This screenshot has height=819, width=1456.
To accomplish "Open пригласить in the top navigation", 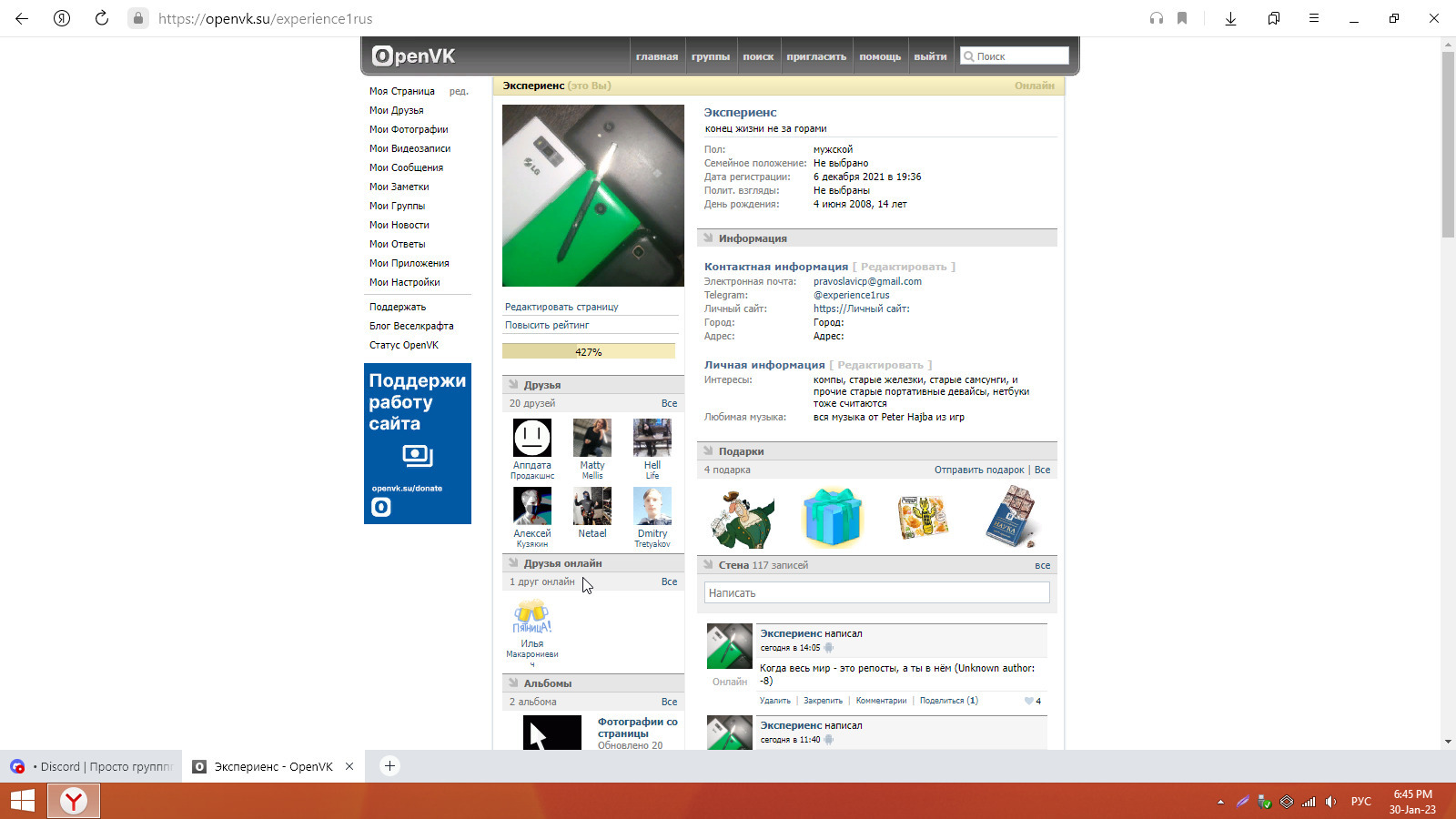I will [x=816, y=56].
